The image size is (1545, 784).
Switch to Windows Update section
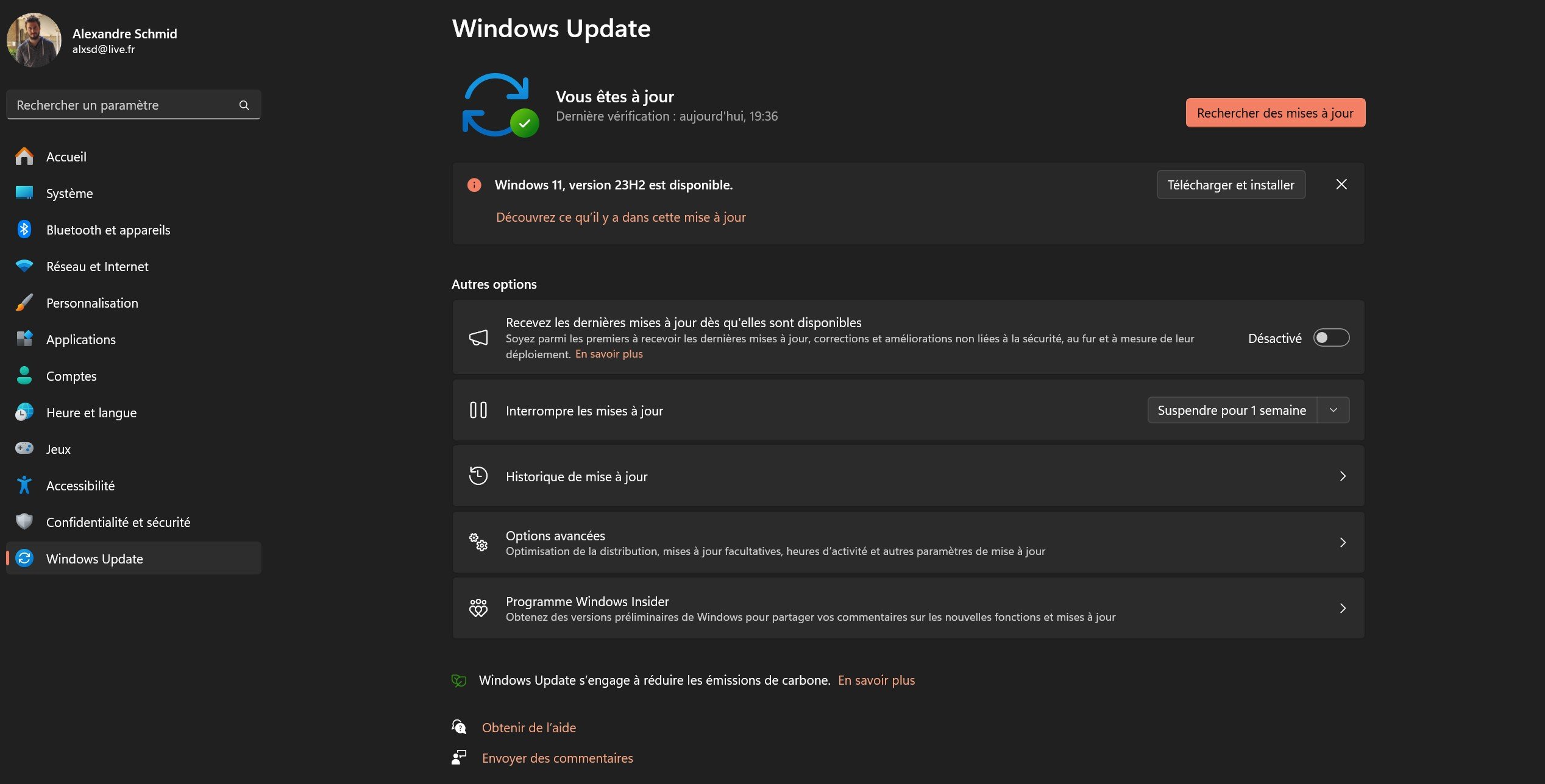coord(94,559)
